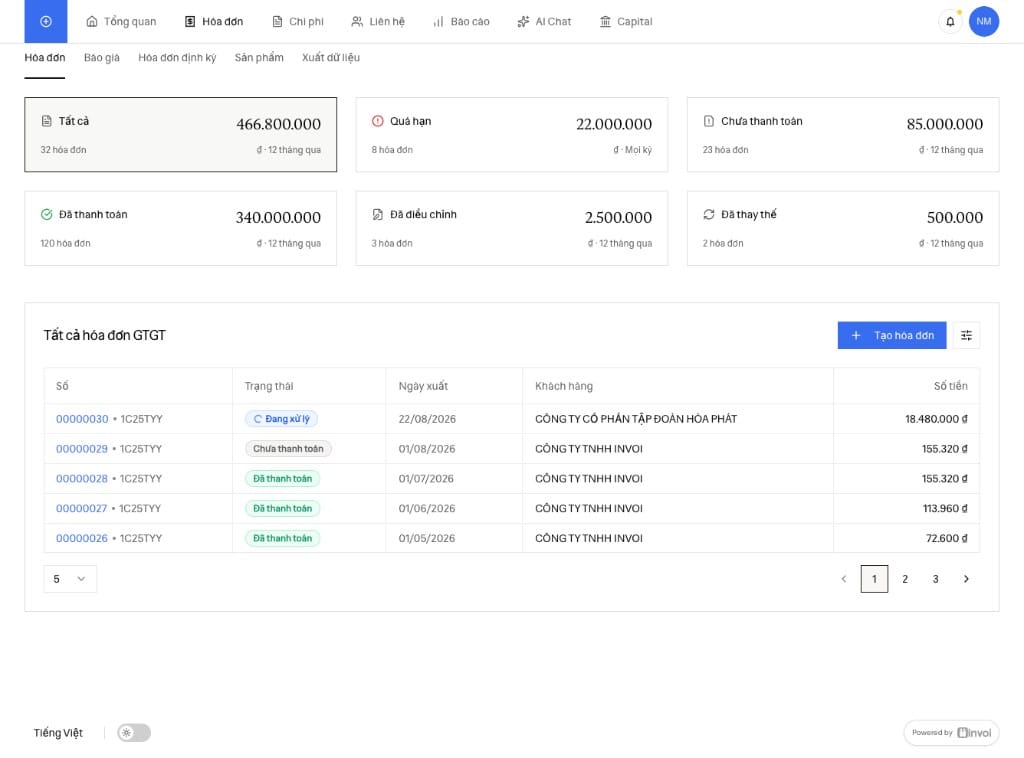Click the Đang xử lý status badge
1024x758 pixels.
tap(281, 419)
